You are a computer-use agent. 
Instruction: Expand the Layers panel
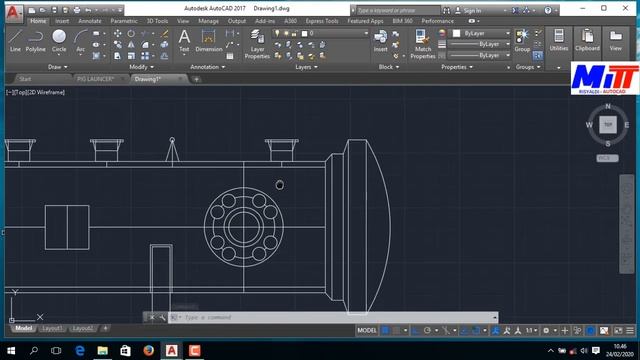[x=306, y=67]
